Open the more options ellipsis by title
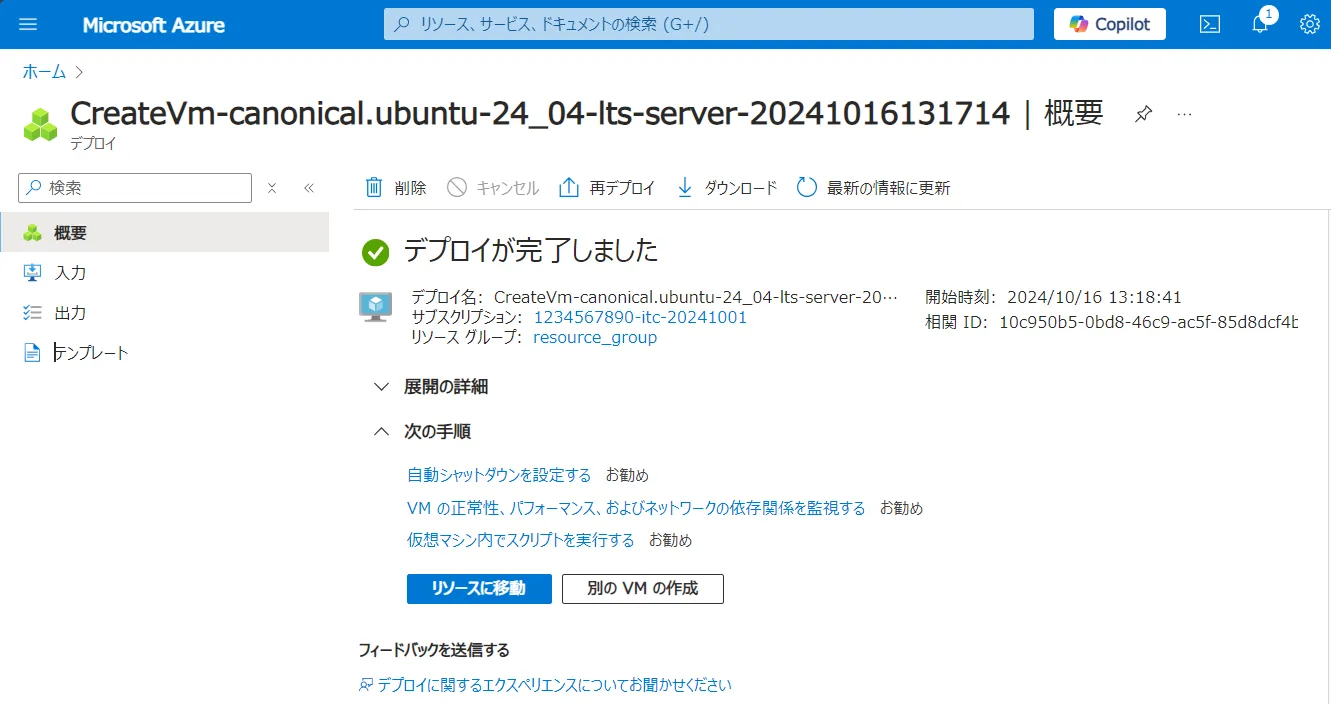Viewport: 1331px width, 704px height. pyautogui.click(x=1184, y=115)
